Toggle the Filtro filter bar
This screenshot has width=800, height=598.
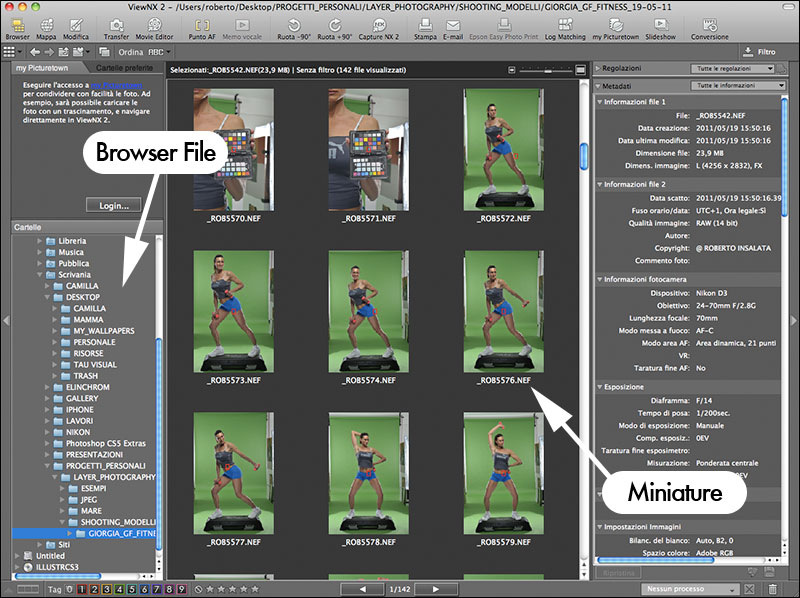click(759, 52)
